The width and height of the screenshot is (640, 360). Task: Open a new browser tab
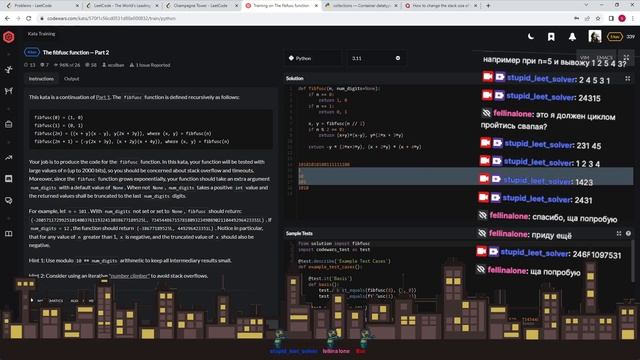(x=488, y=6)
